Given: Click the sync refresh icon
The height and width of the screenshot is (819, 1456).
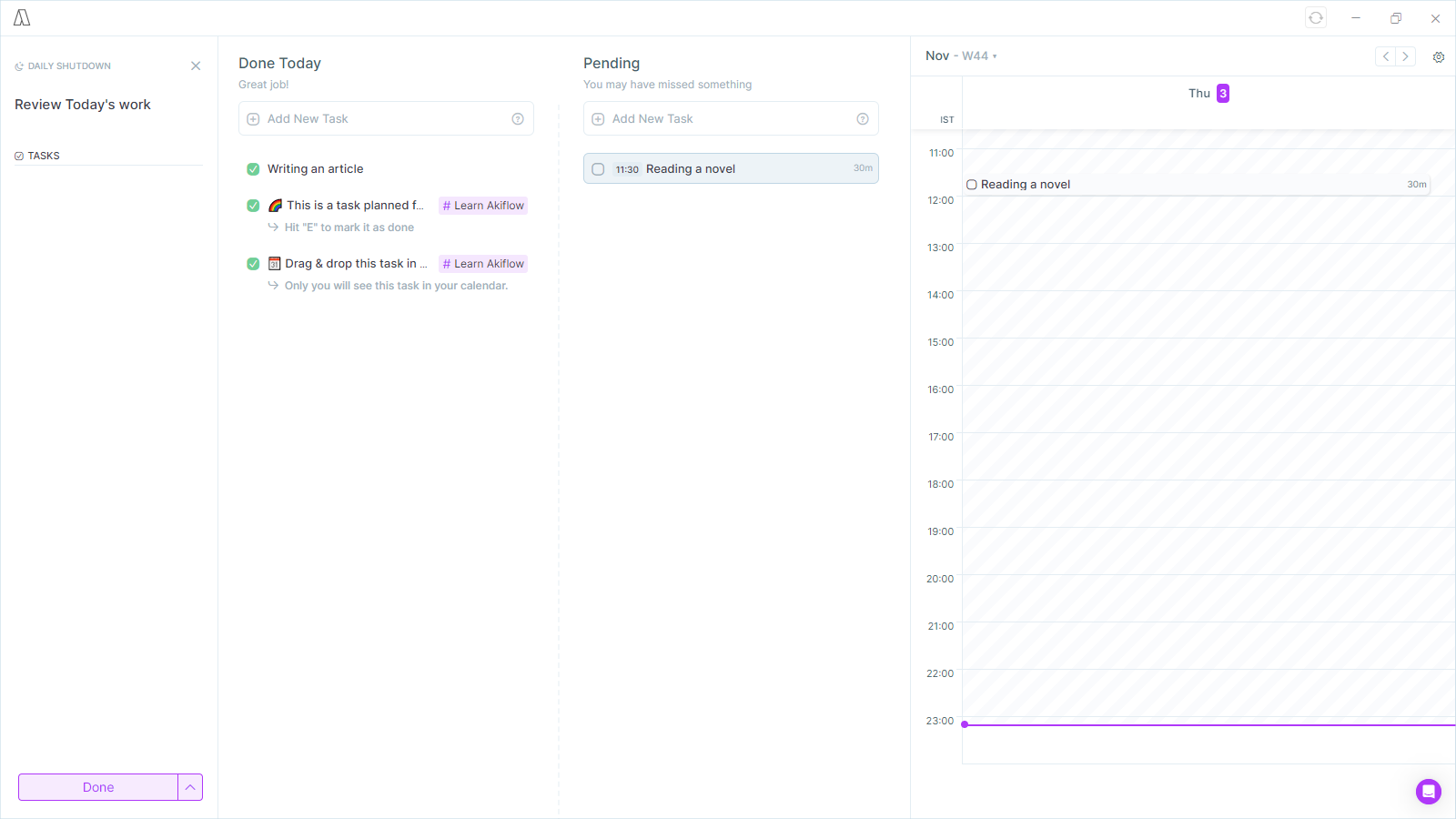Looking at the screenshot, I should click(1316, 17).
